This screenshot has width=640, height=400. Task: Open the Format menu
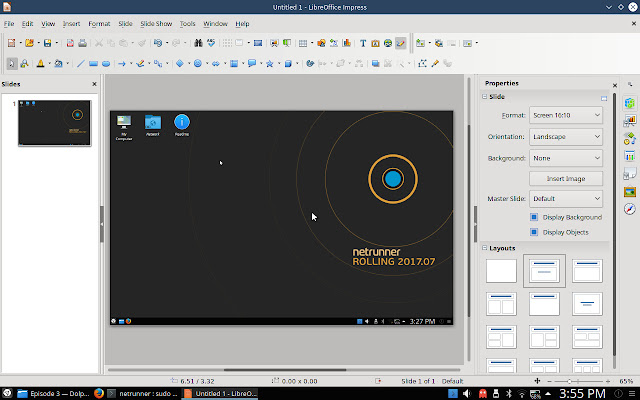click(x=99, y=23)
